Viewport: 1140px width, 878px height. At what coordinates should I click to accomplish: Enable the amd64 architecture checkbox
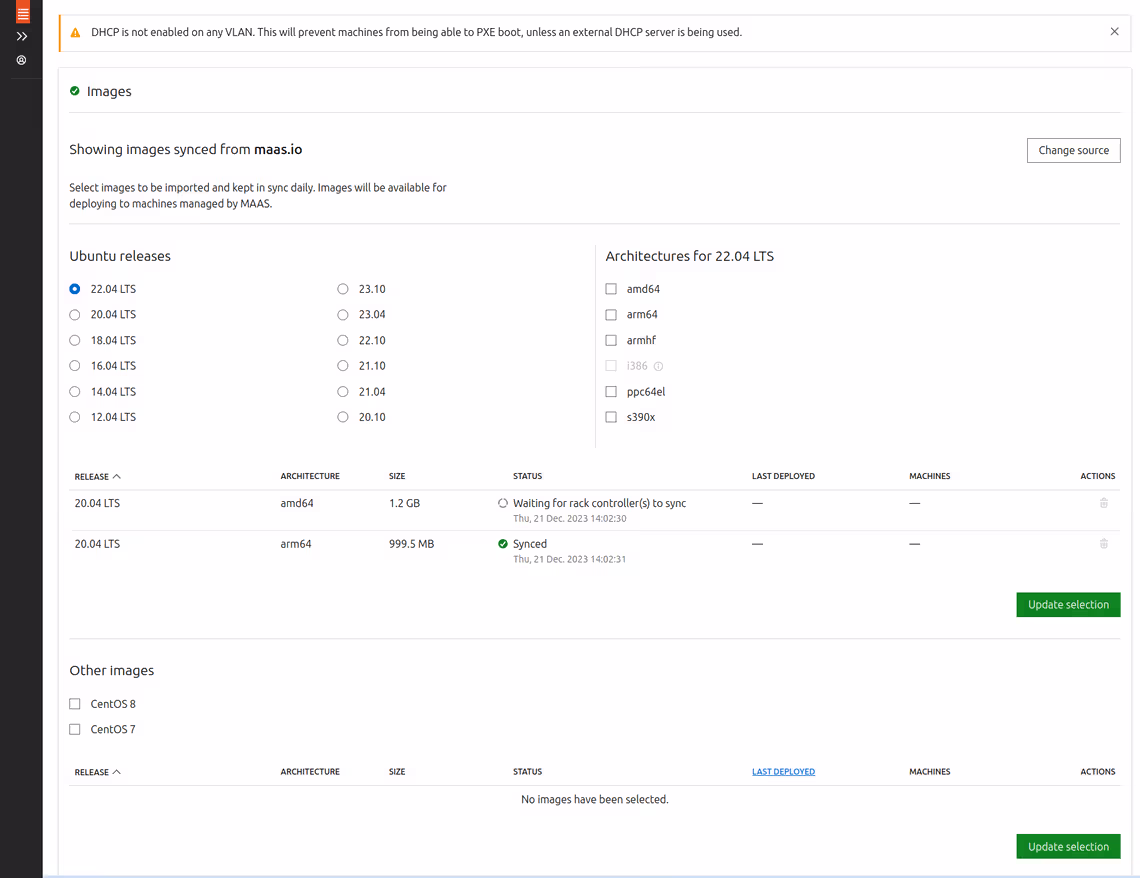[x=611, y=289]
